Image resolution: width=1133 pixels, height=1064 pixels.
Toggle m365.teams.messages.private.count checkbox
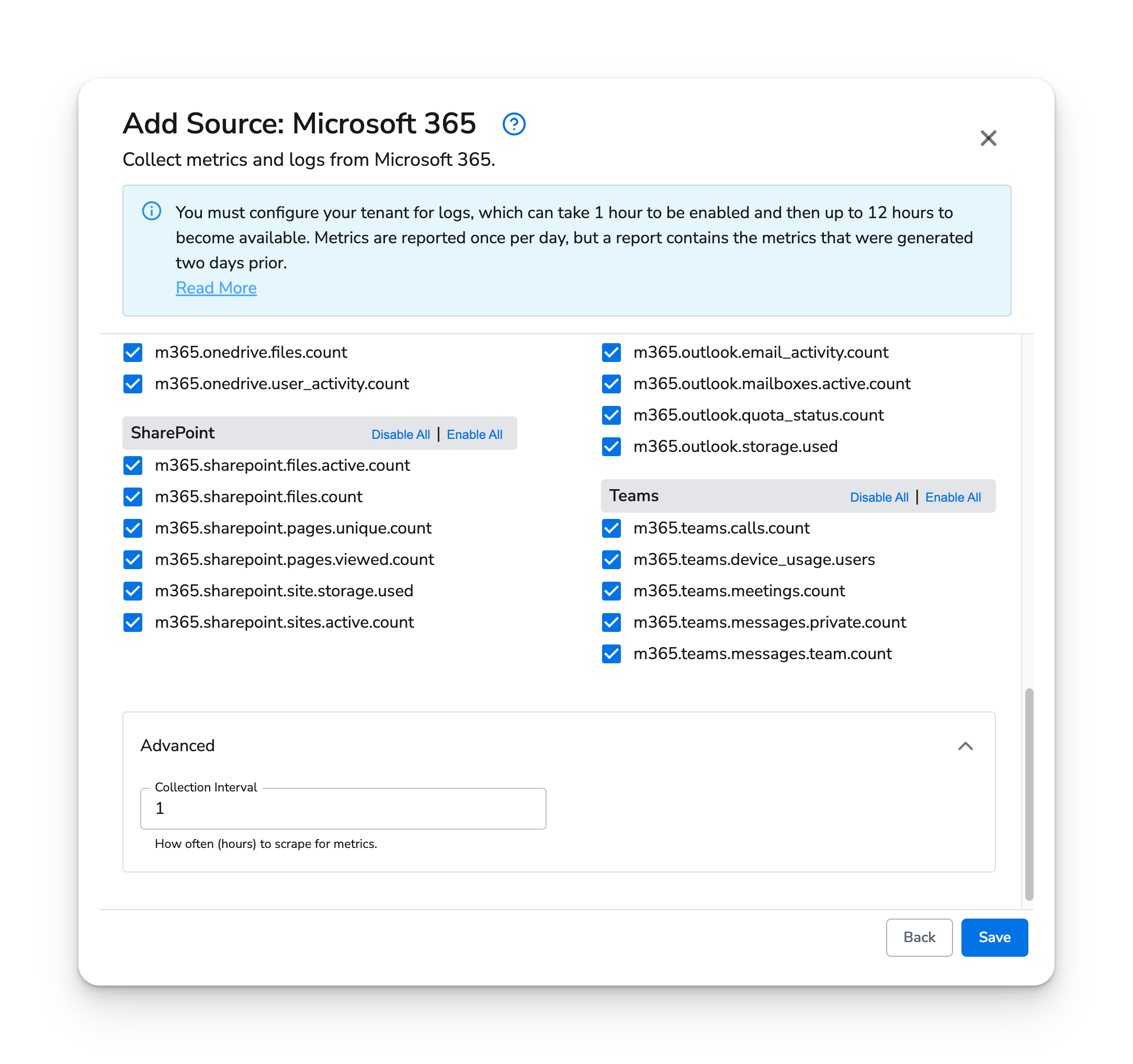[611, 622]
